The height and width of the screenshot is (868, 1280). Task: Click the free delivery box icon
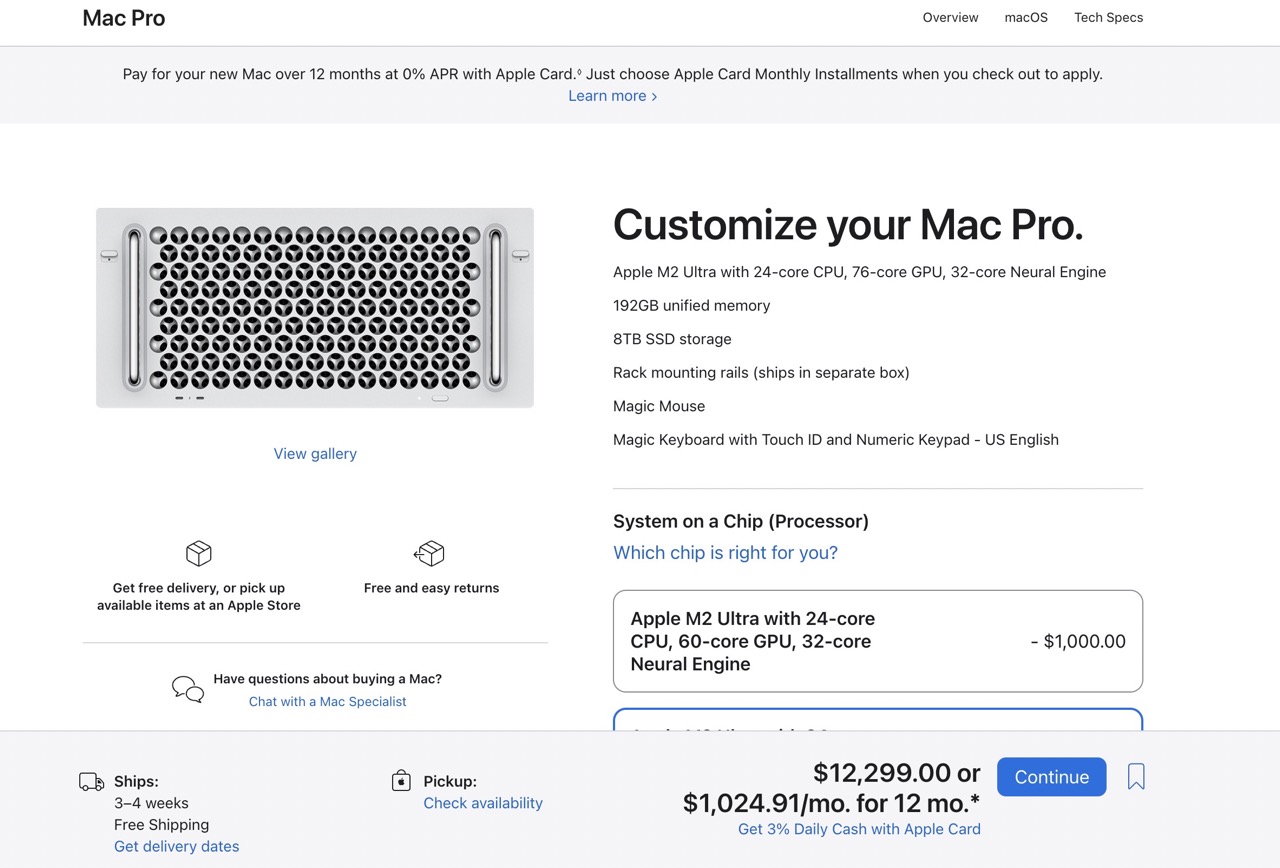pos(199,553)
